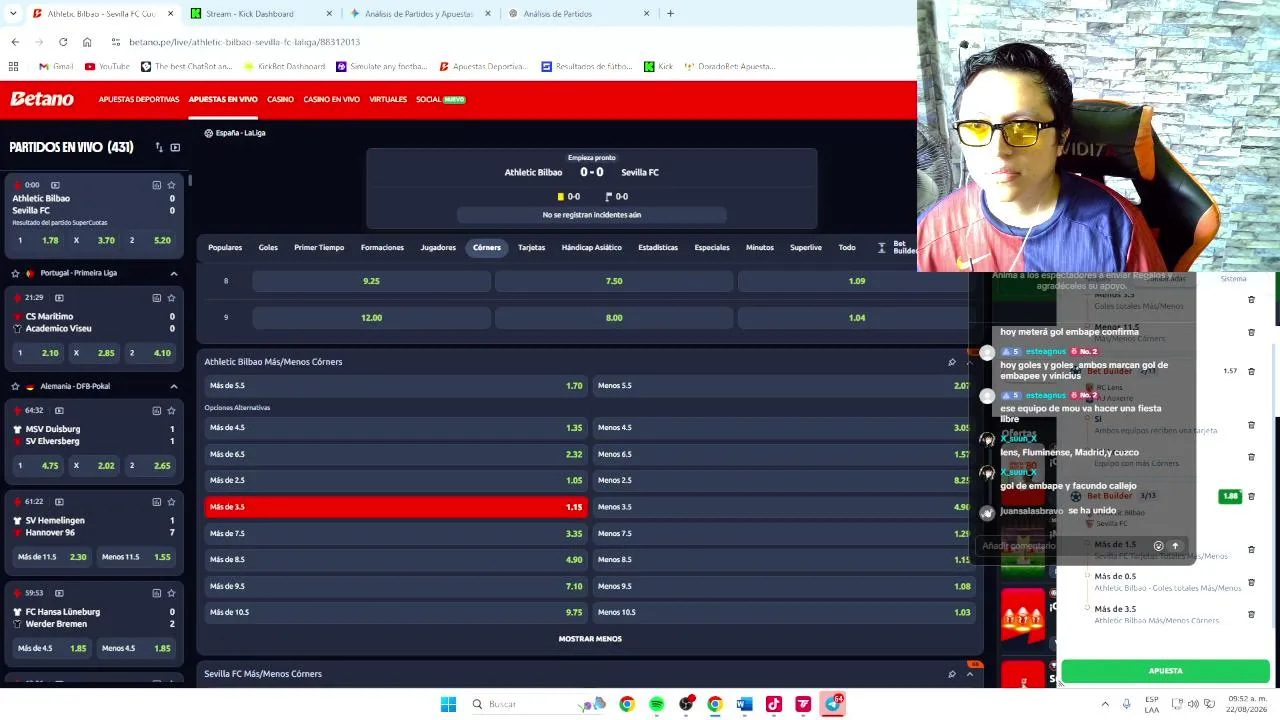Pin the Athletic Bilbao Más/Menos Córners market
This screenshot has width=1280, height=720.
point(951,362)
